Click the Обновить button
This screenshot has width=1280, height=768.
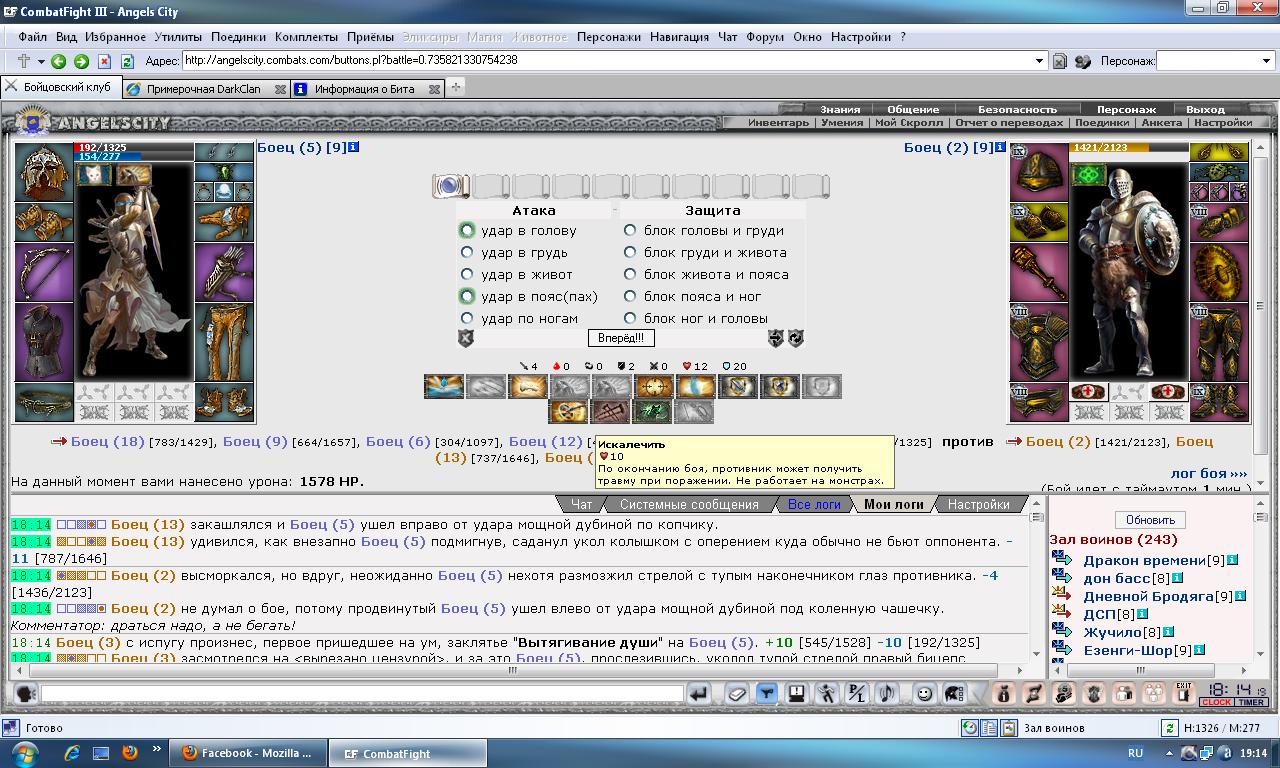pyautogui.click(x=1150, y=520)
